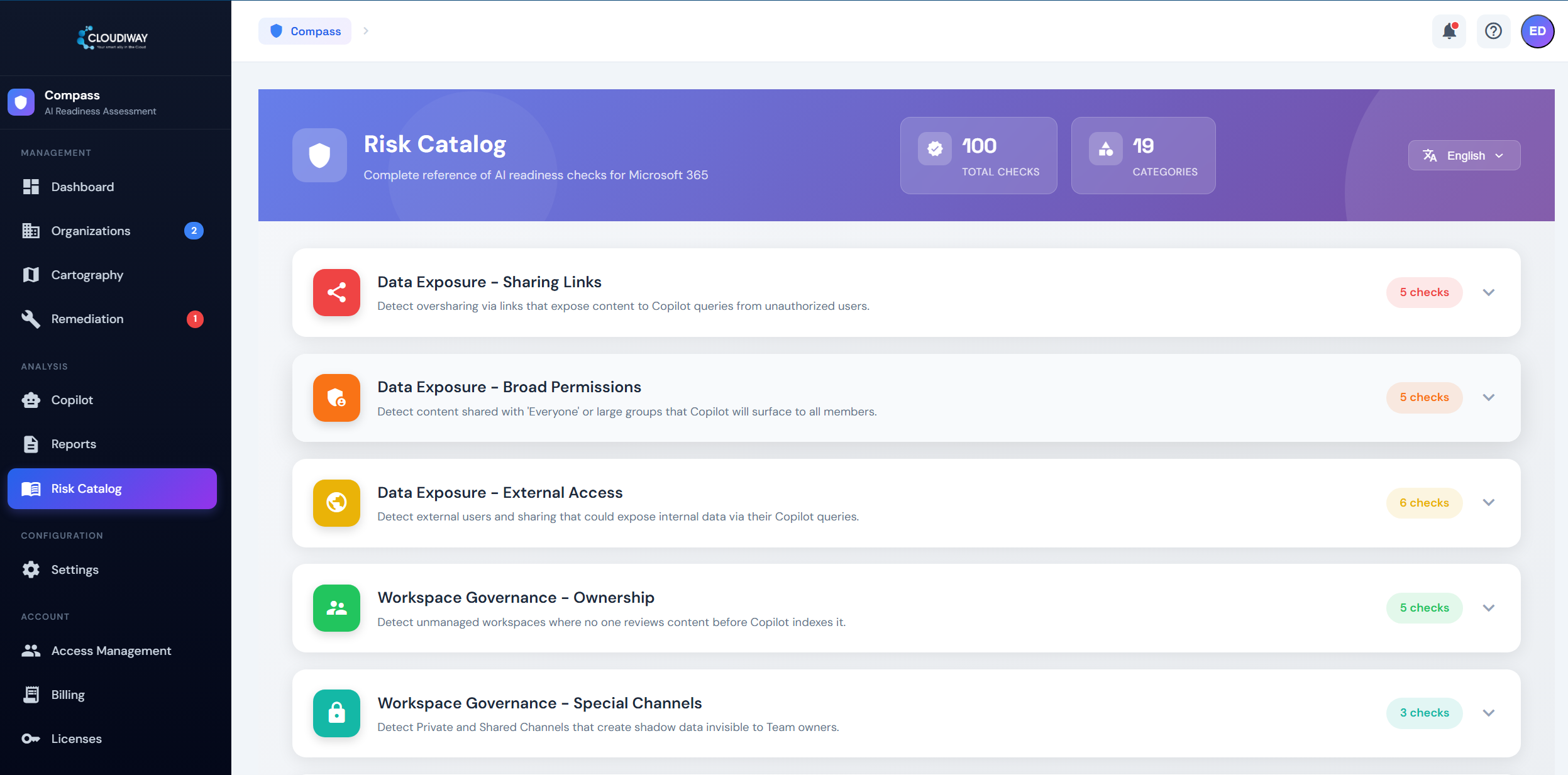Screen dimensions: 1568x775
Task: Click the Risk Catalog book icon
Action: point(31,488)
